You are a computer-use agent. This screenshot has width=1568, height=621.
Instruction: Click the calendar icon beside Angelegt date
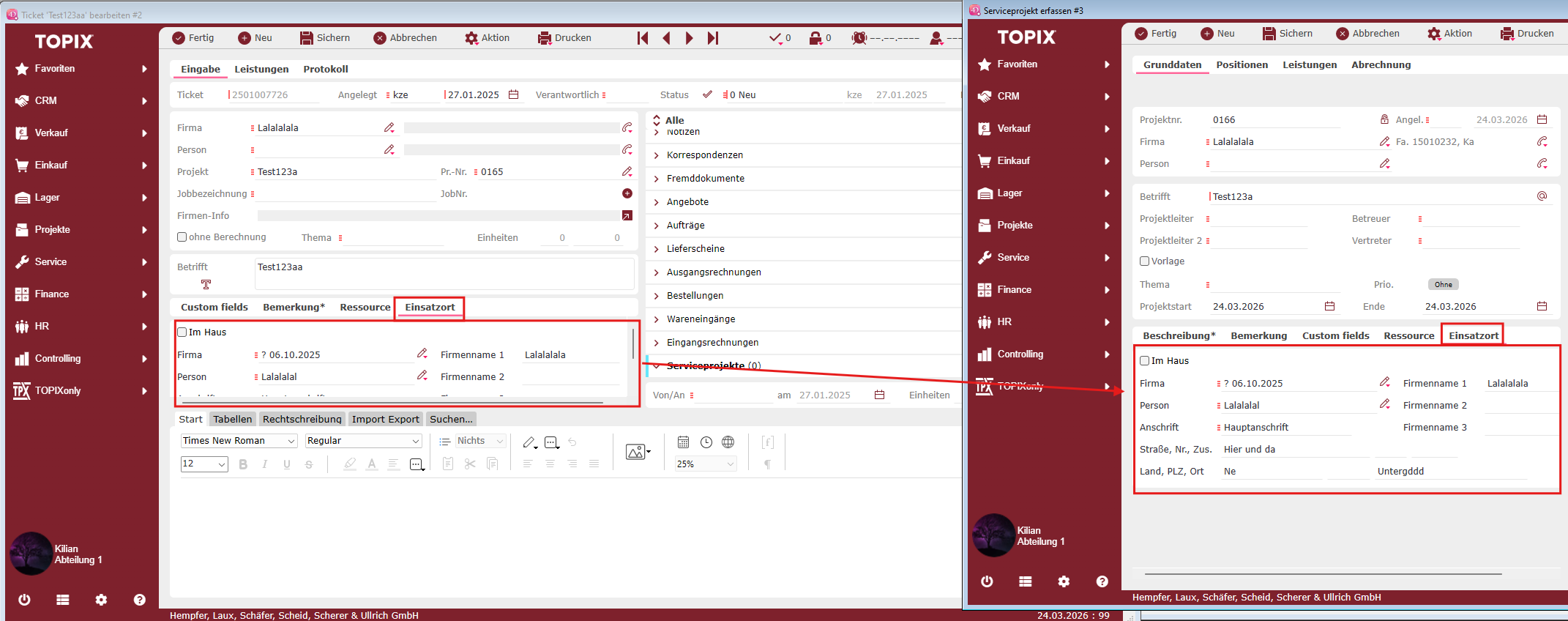[x=514, y=94]
